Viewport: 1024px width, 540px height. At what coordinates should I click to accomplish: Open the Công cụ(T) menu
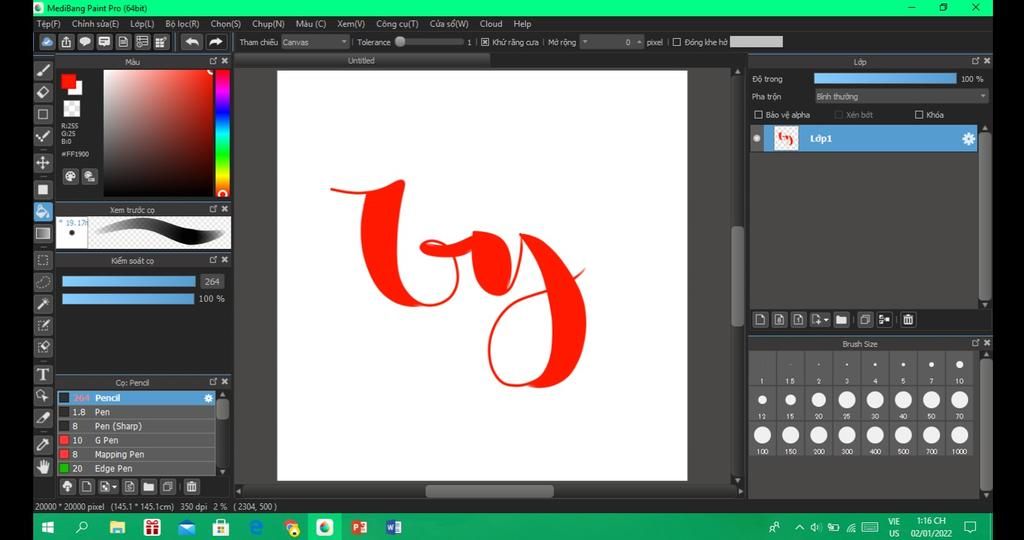coord(397,24)
